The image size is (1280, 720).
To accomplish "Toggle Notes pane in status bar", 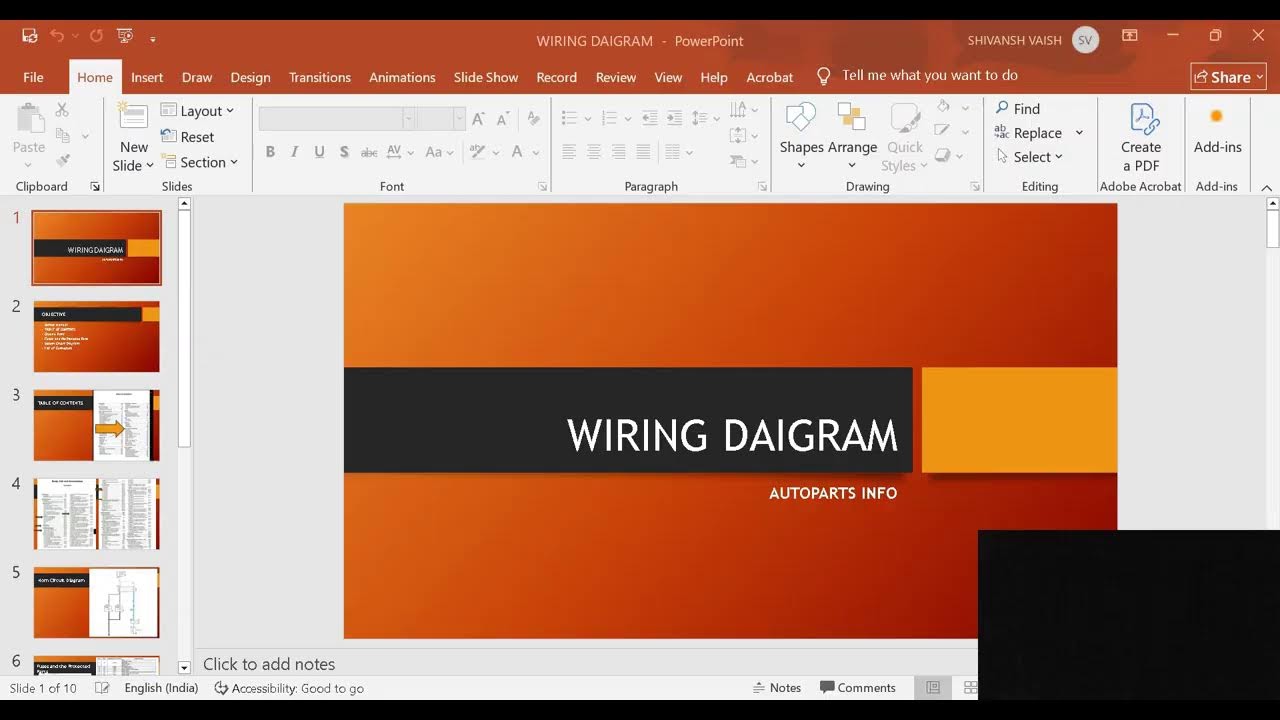I will 776,688.
